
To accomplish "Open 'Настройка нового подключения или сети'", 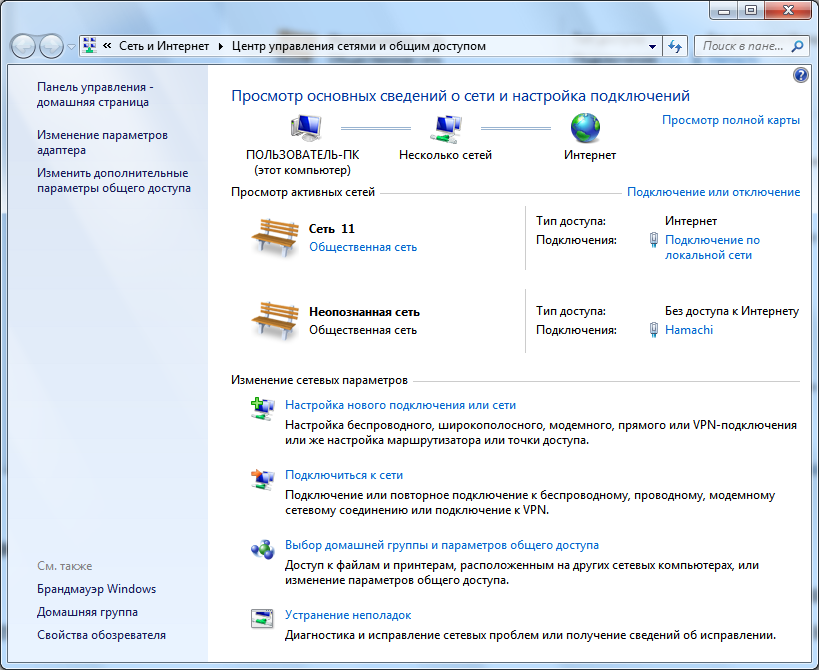I will tap(400, 405).
